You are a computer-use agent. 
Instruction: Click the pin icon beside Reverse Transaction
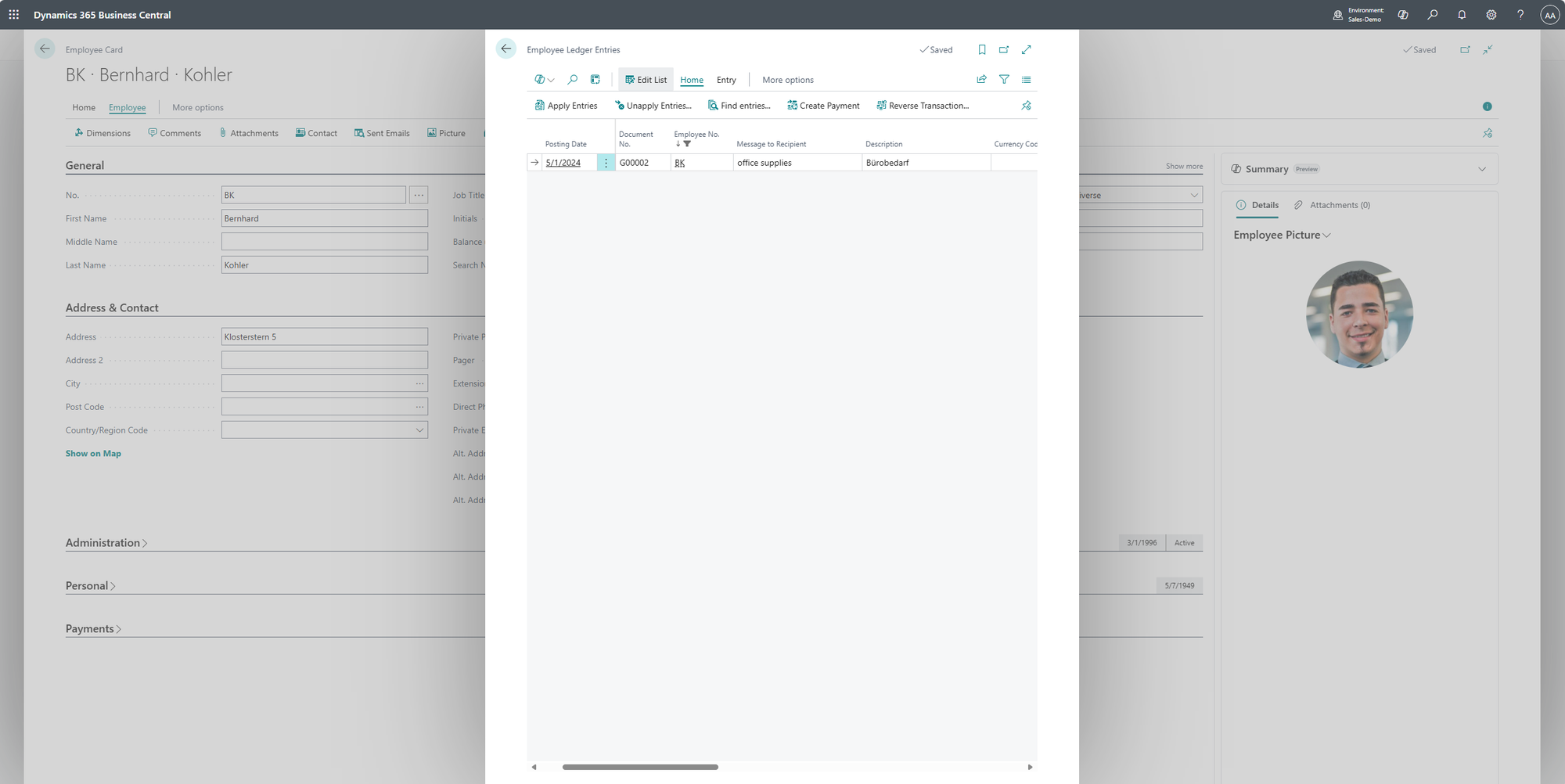pos(1027,106)
